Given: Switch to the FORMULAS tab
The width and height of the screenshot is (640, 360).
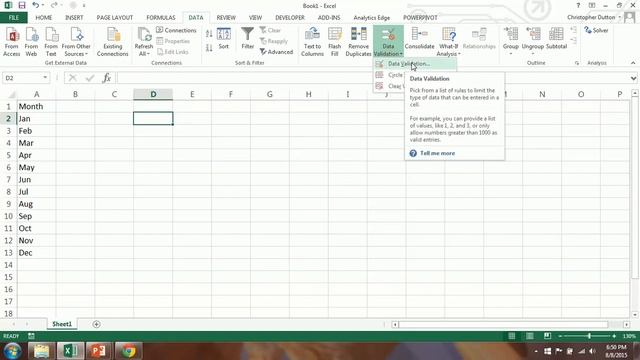Looking at the screenshot, I should (x=161, y=18).
